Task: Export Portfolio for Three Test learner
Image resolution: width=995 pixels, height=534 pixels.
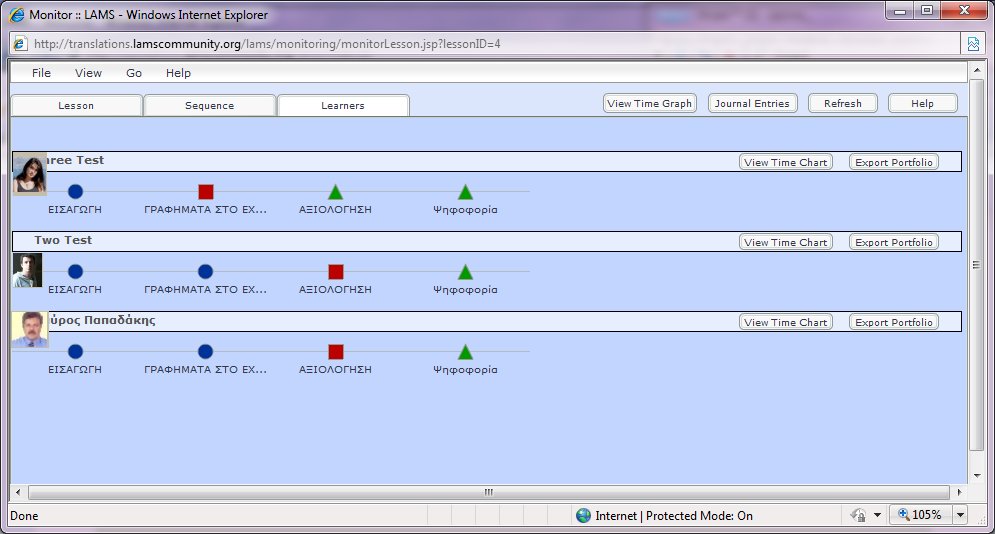Action: coord(893,162)
